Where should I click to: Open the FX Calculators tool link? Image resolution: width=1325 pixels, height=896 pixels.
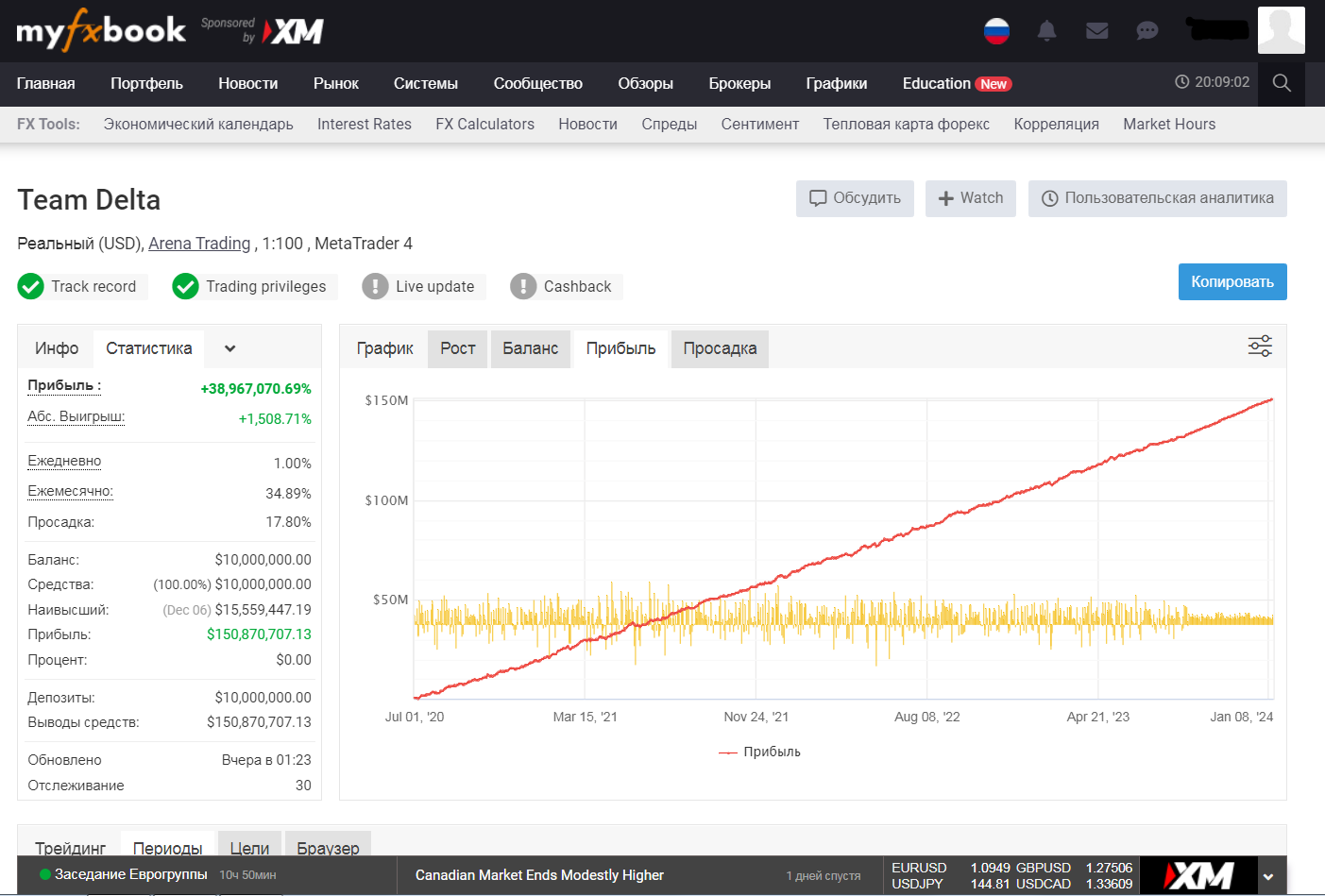pyautogui.click(x=484, y=125)
